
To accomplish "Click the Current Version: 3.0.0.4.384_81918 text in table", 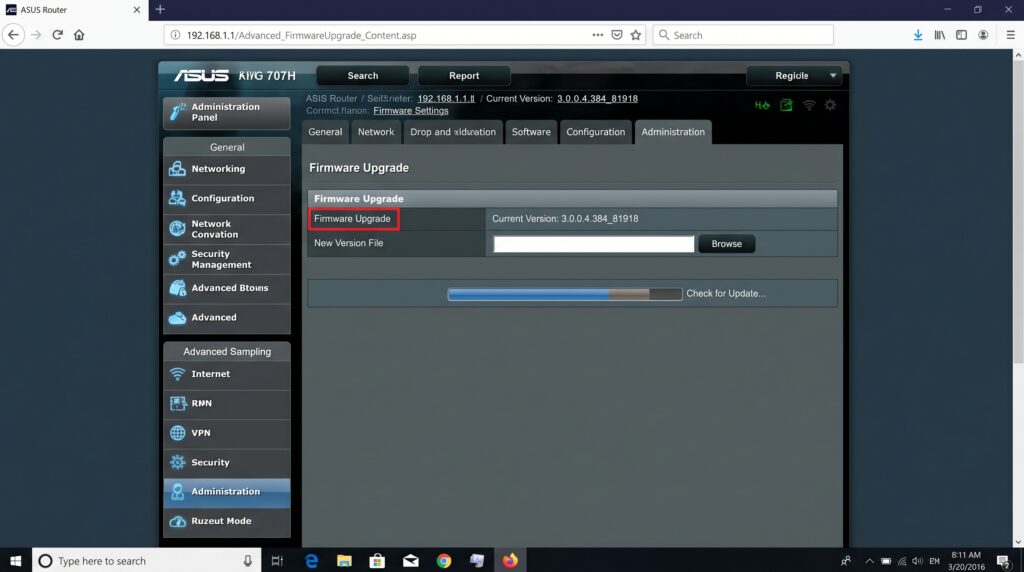I will click(565, 219).
